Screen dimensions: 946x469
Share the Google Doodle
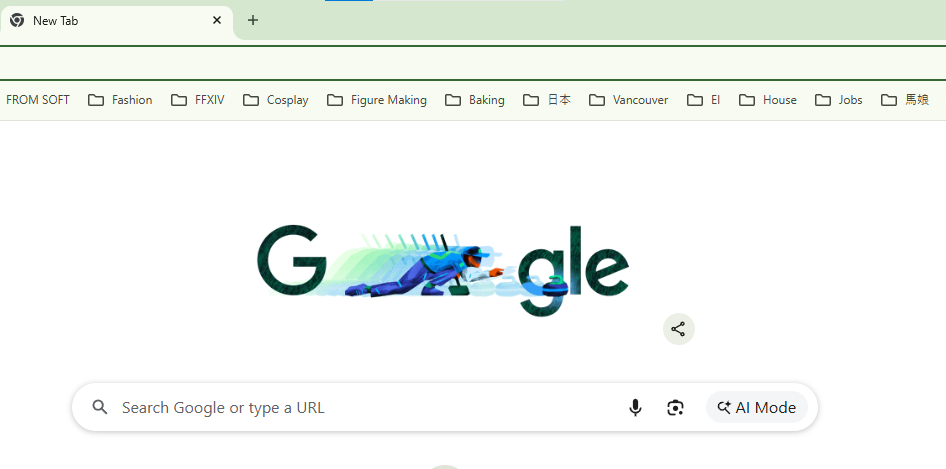pyautogui.click(x=679, y=329)
